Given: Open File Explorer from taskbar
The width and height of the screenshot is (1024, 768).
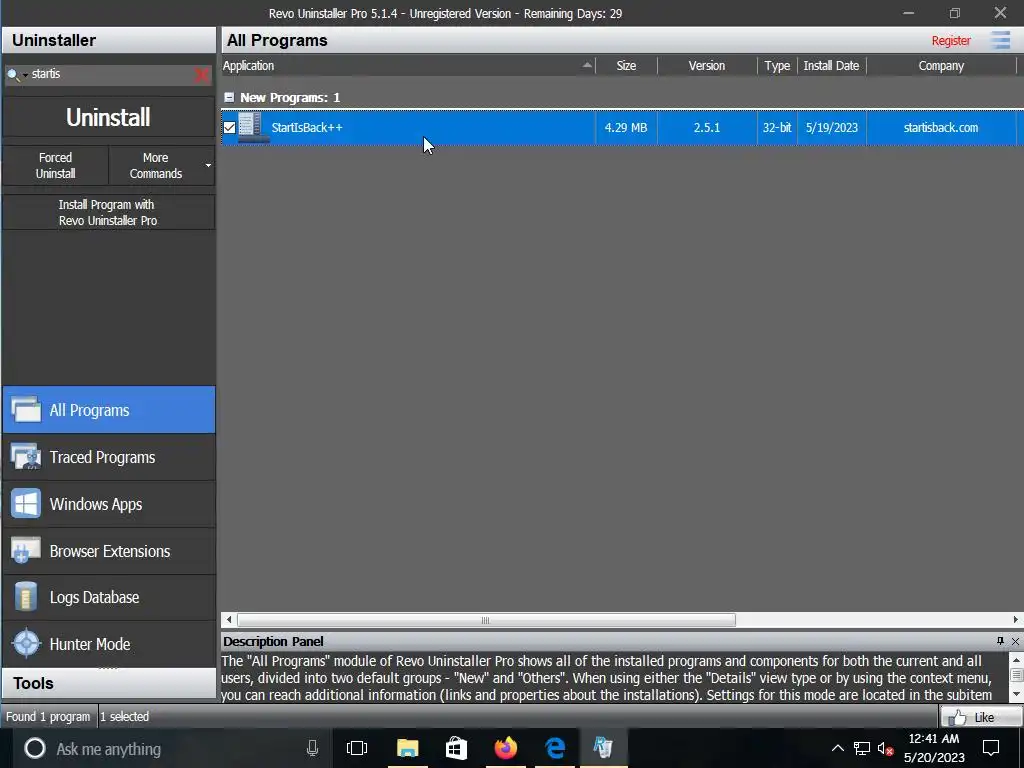Looking at the screenshot, I should [408, 748].
